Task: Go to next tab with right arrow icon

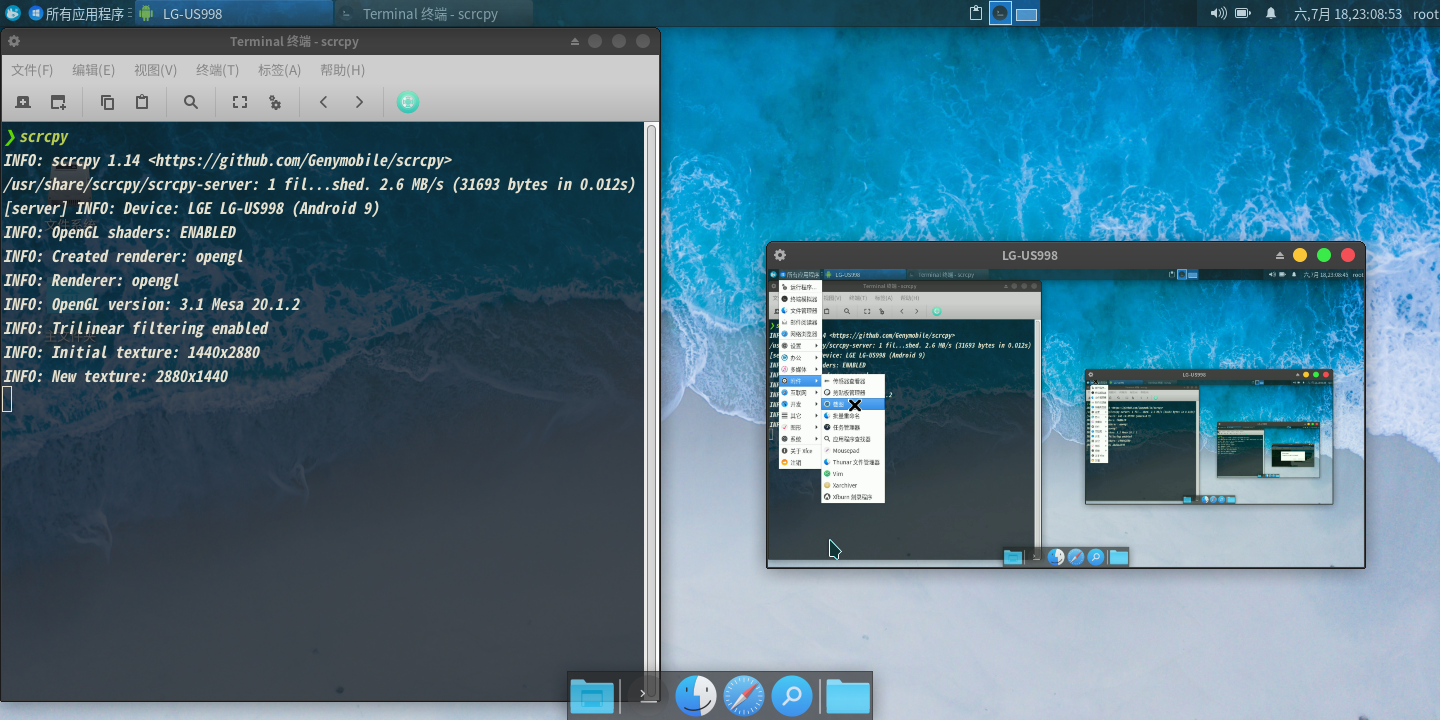Action: coord(359,102)
